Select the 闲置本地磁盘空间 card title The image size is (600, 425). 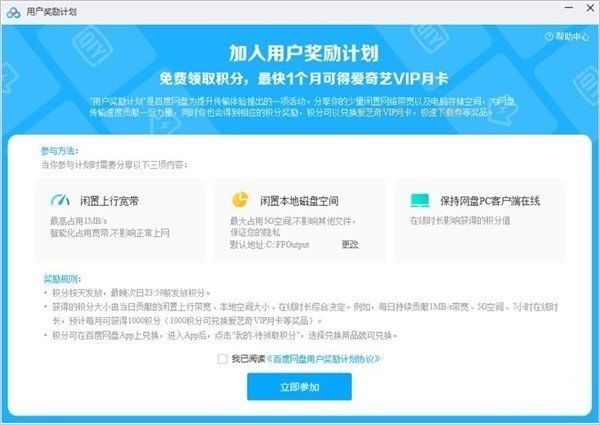(299, 201)
